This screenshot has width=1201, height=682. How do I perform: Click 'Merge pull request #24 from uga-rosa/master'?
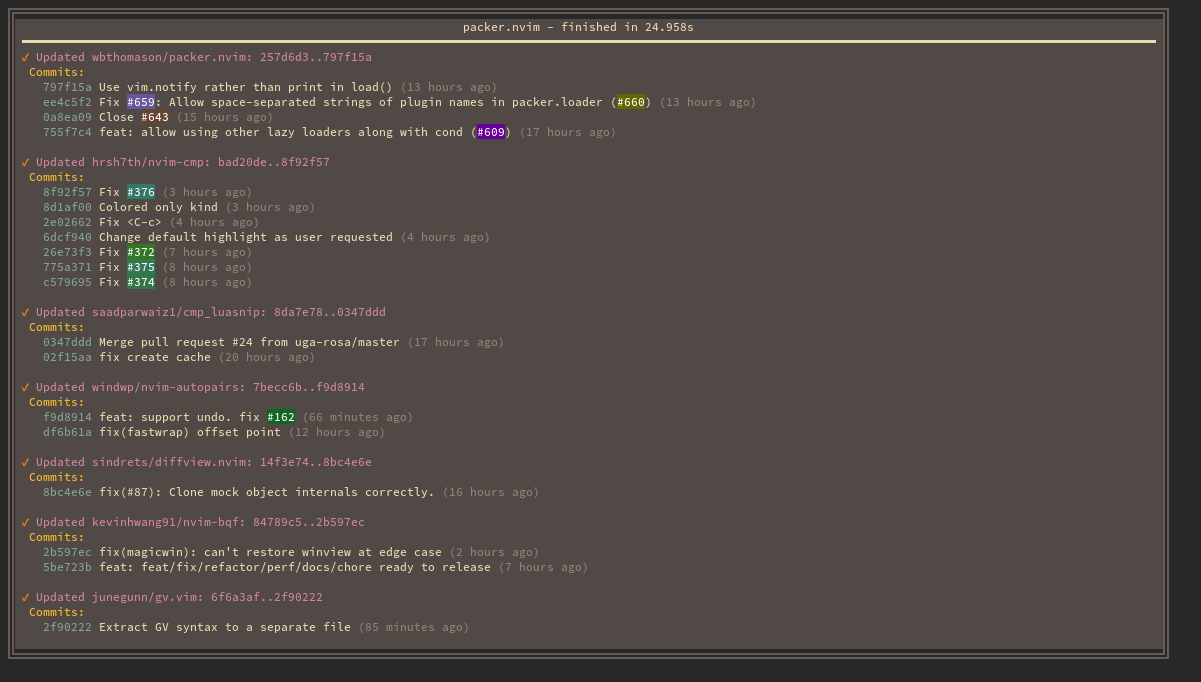pyautogui.click(x=249, y=342)
